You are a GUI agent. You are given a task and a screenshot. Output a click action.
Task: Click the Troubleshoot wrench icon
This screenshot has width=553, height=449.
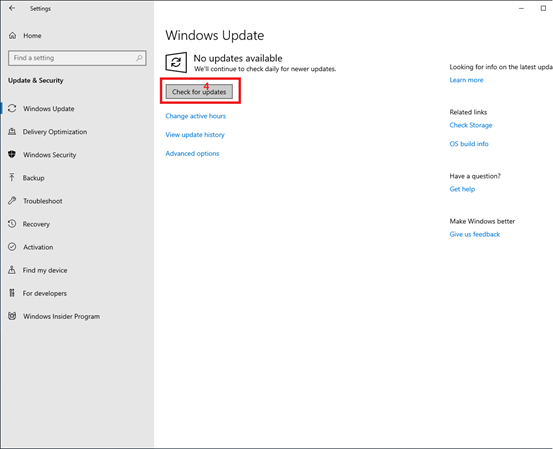[x=12, y=201]
